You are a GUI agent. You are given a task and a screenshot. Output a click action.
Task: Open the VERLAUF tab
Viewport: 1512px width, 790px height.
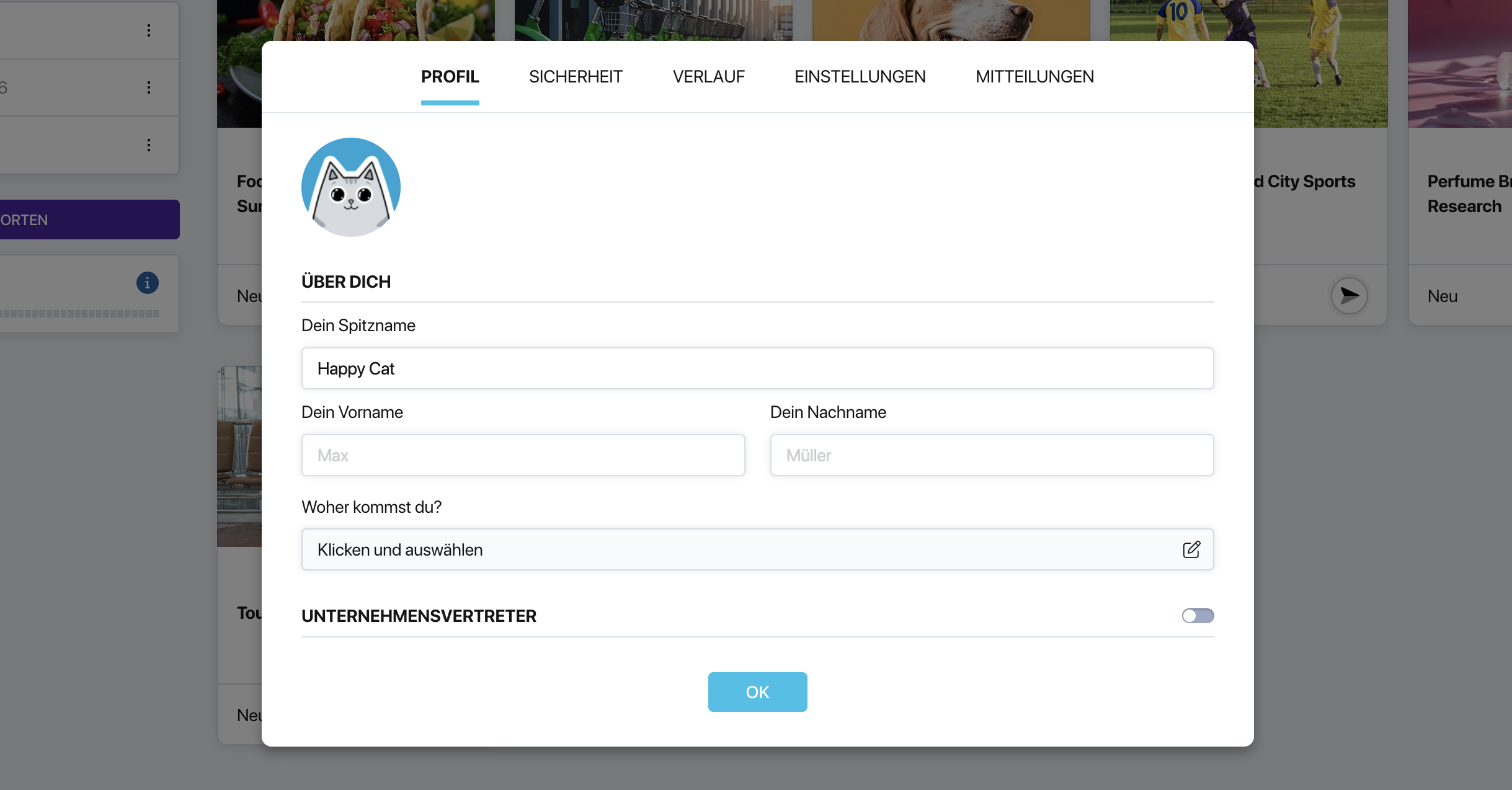pyautogui.click(x=709, y=77)
